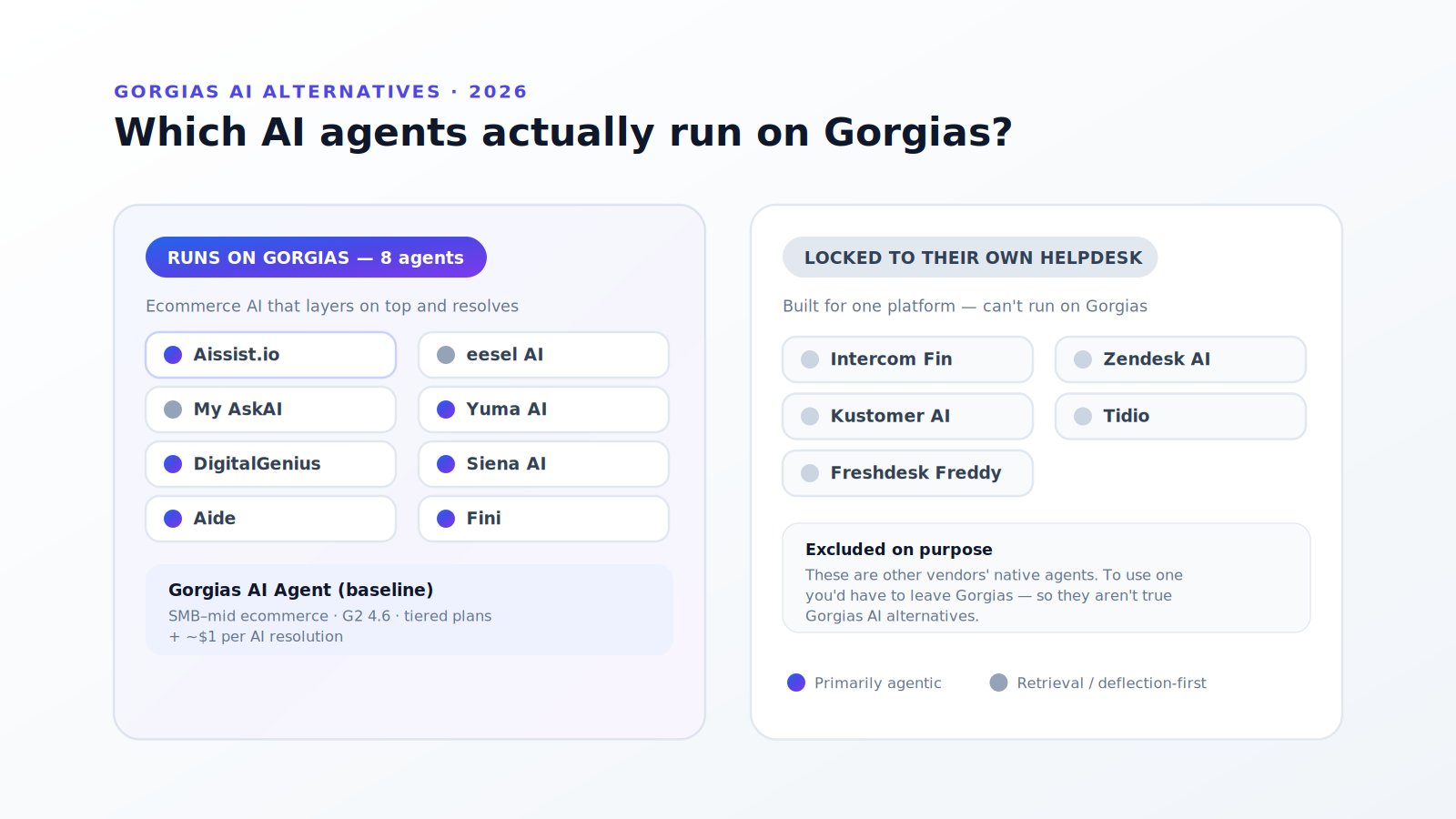
Task: Click the 'Excluded on purpose' heading
Action: [x=898, y=550]
